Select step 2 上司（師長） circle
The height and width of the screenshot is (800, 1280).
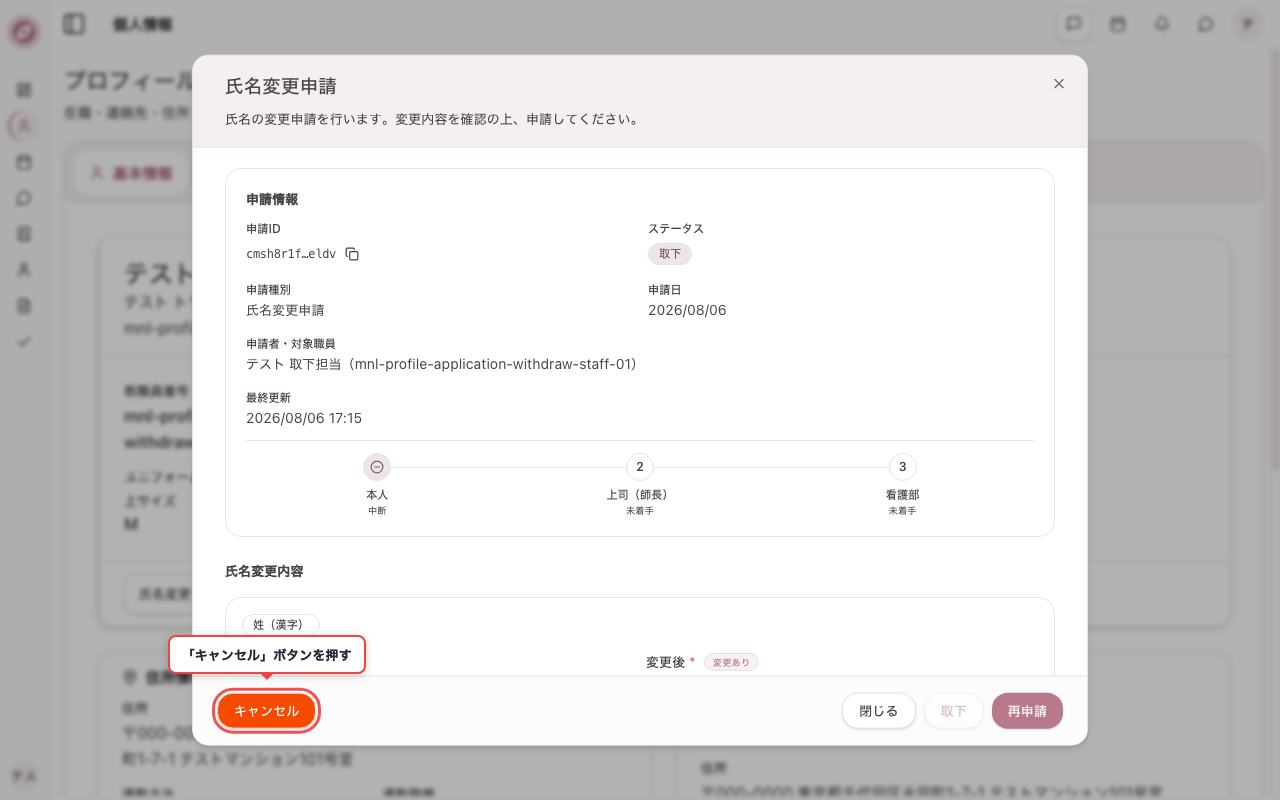point(640,467)
